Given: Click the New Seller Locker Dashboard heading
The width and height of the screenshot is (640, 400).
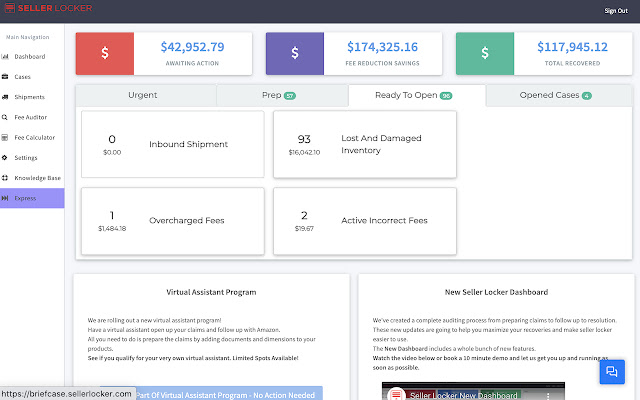Looking at the screenshot, I should coord(496,292).
